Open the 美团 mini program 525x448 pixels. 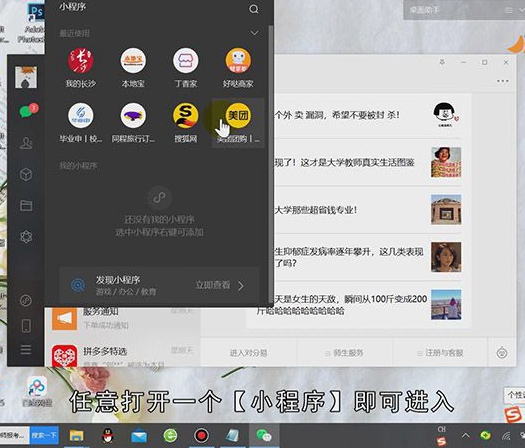(238, 123)
